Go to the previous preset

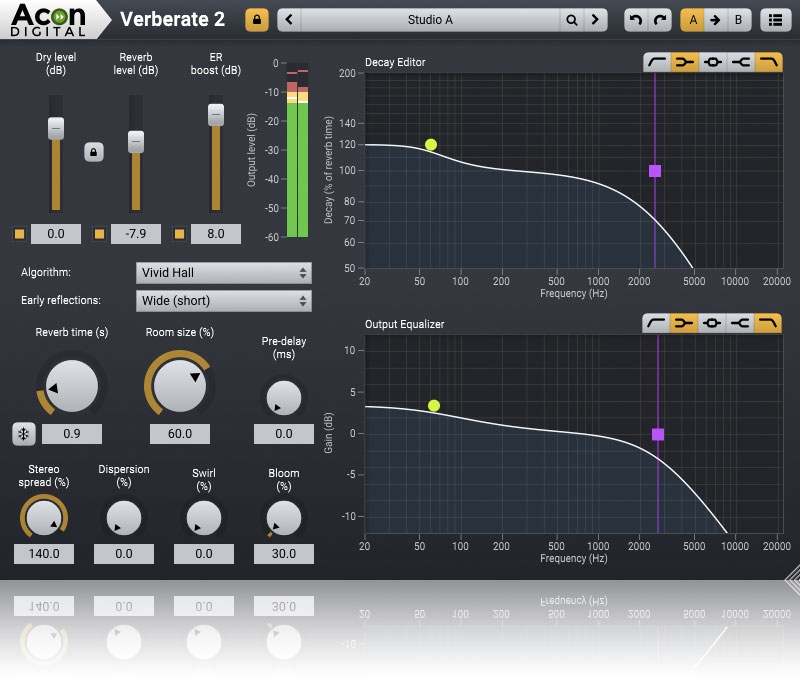(289, 19)
